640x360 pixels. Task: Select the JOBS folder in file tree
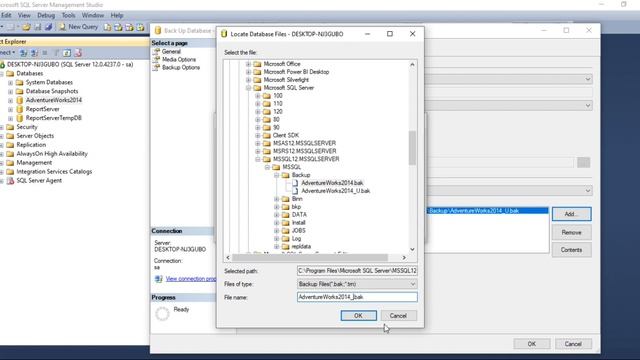298,231
